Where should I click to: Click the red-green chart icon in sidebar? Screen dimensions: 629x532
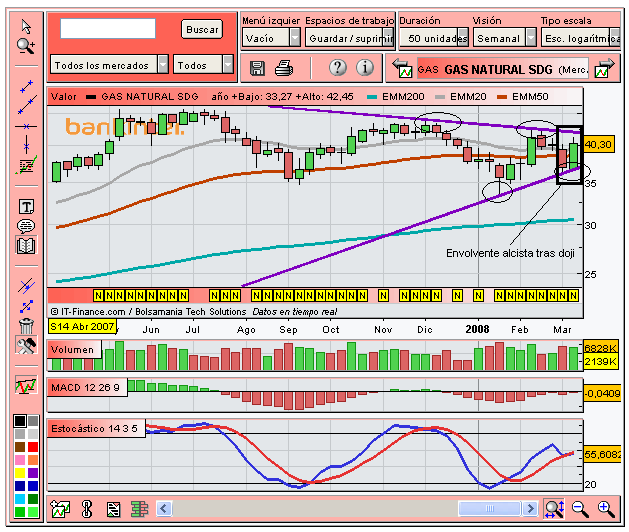tap(26, 385)
